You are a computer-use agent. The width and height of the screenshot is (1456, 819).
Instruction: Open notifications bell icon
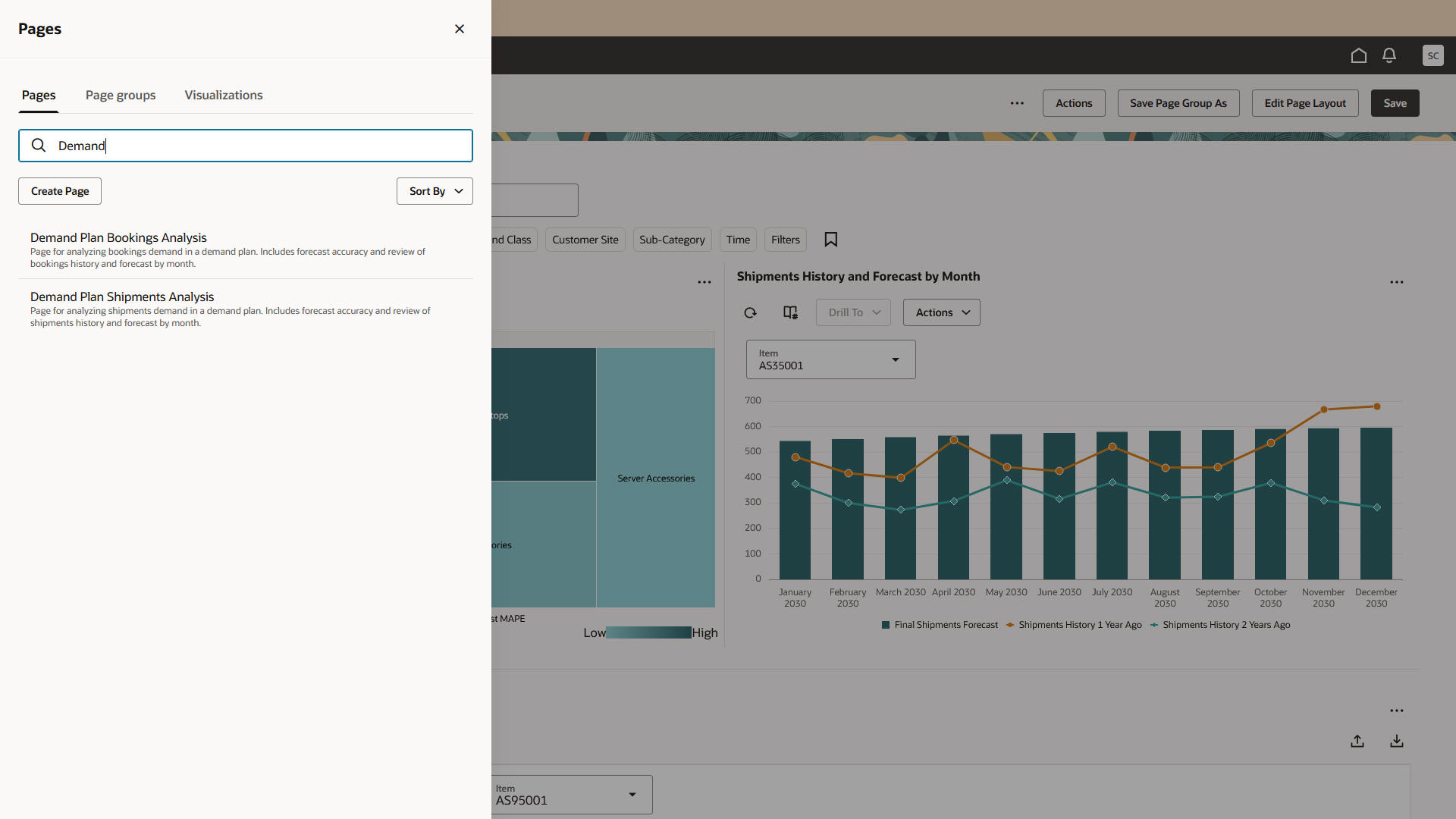1389,55
